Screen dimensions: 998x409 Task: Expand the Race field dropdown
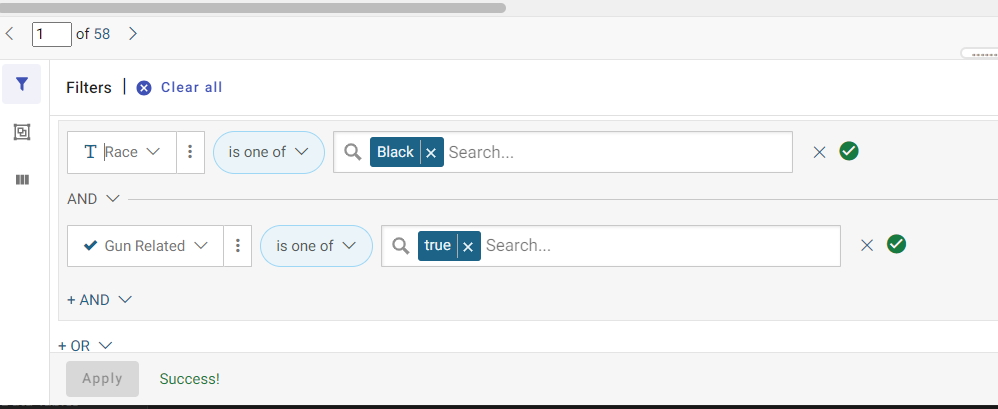click(122, 152)
